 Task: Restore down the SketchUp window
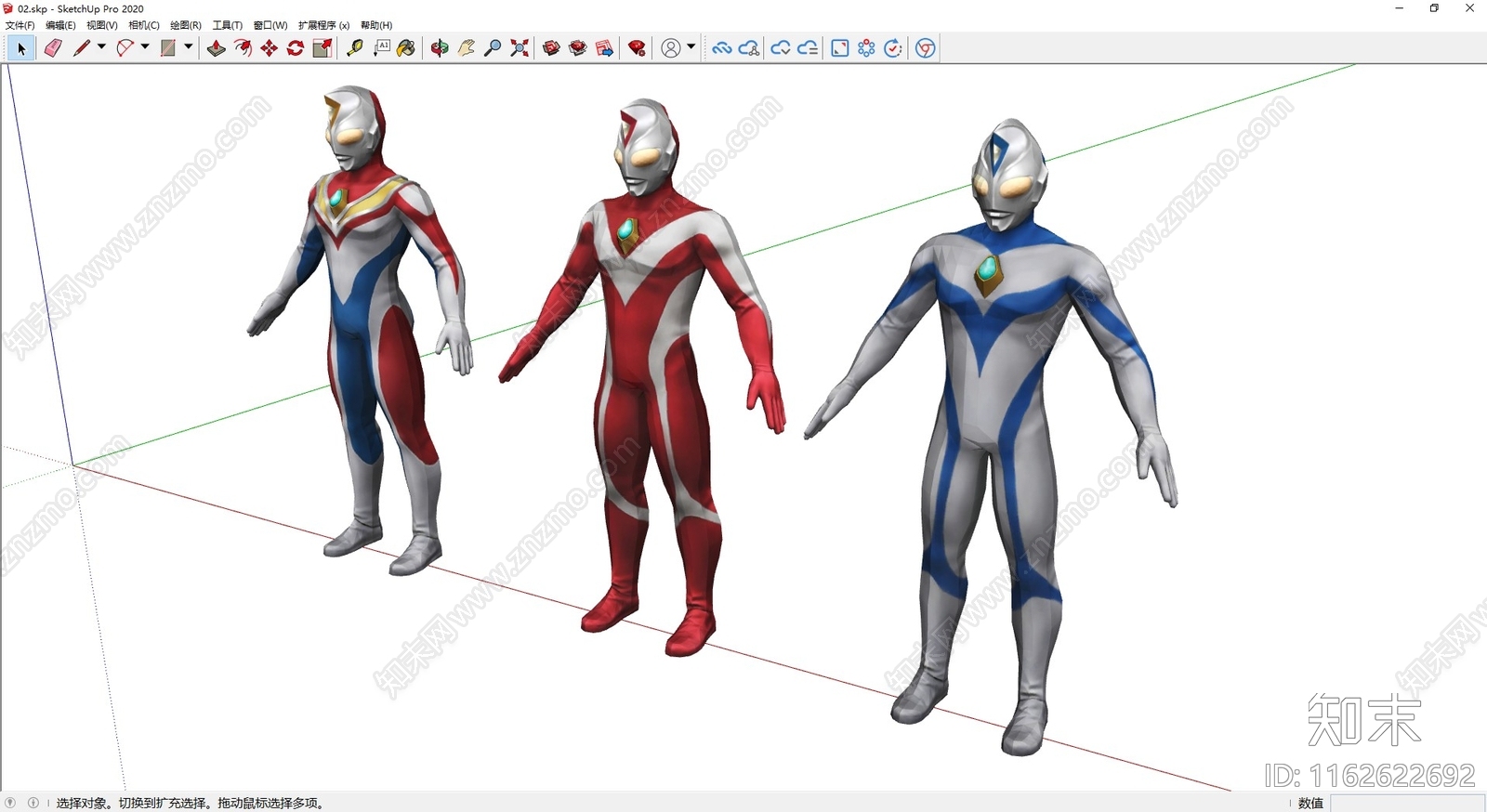coord(1434,8)
